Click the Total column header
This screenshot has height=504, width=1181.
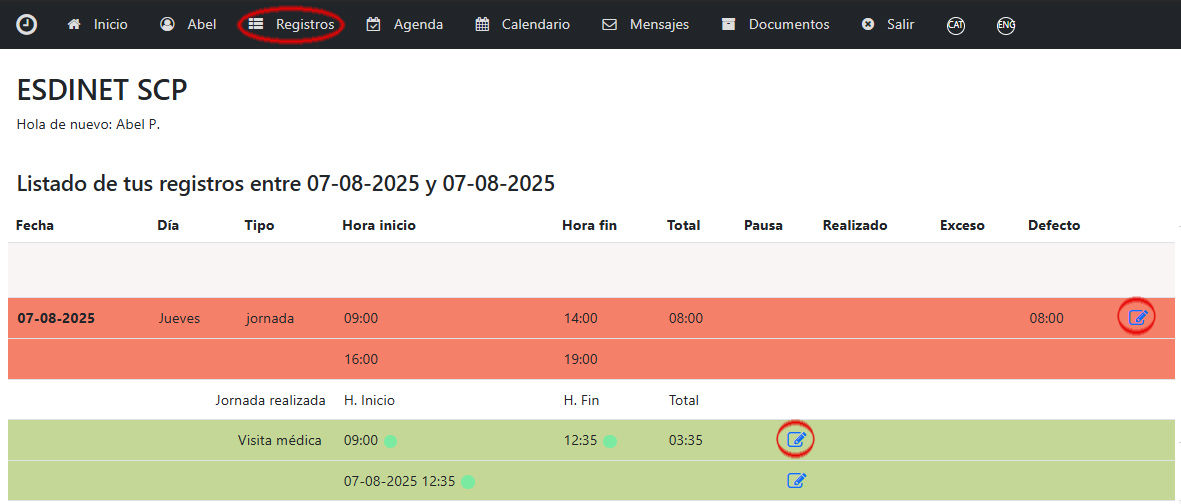pos(684,225)
